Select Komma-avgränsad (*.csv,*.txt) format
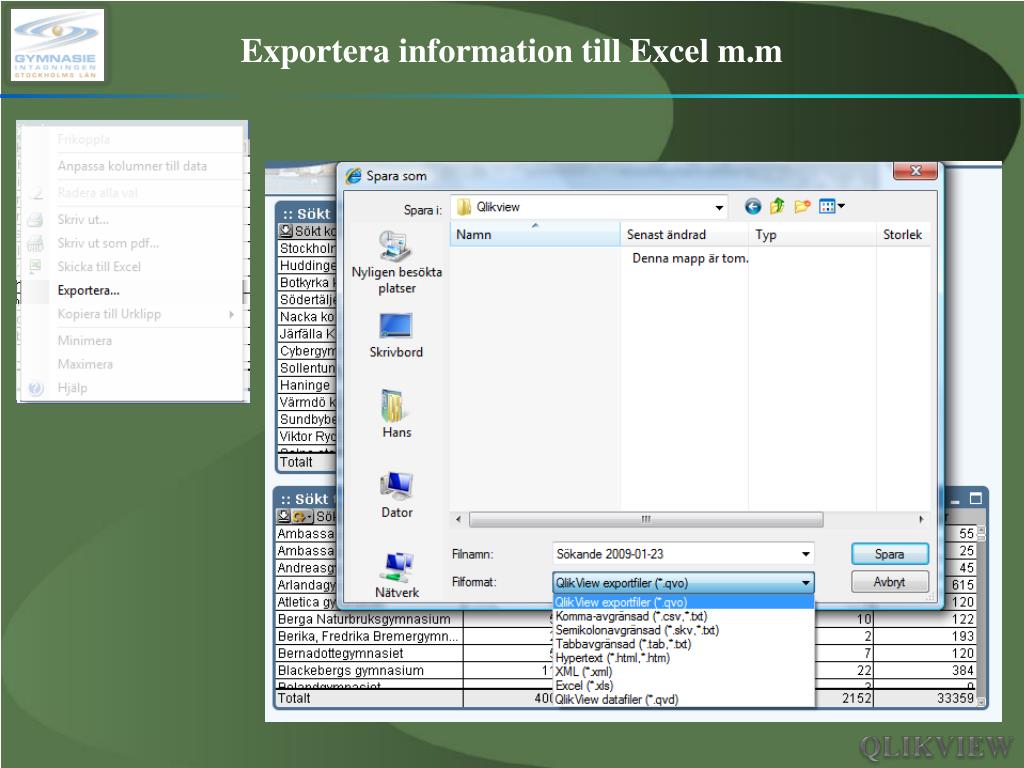 point(683,616)
